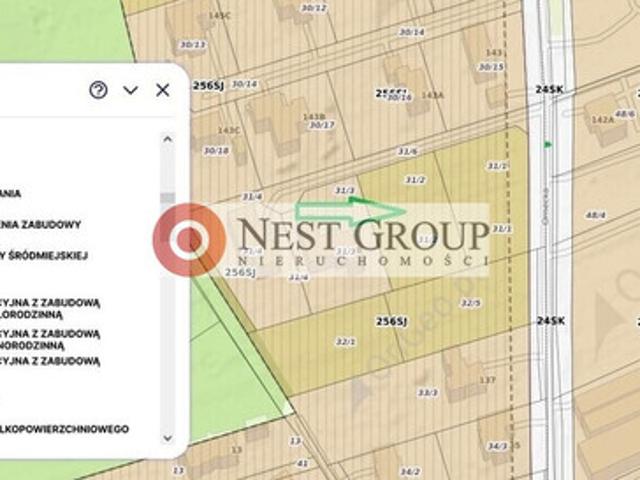Collapse the legend panel with the chevron
Screen dimensions: 640x480
(131, 90)
